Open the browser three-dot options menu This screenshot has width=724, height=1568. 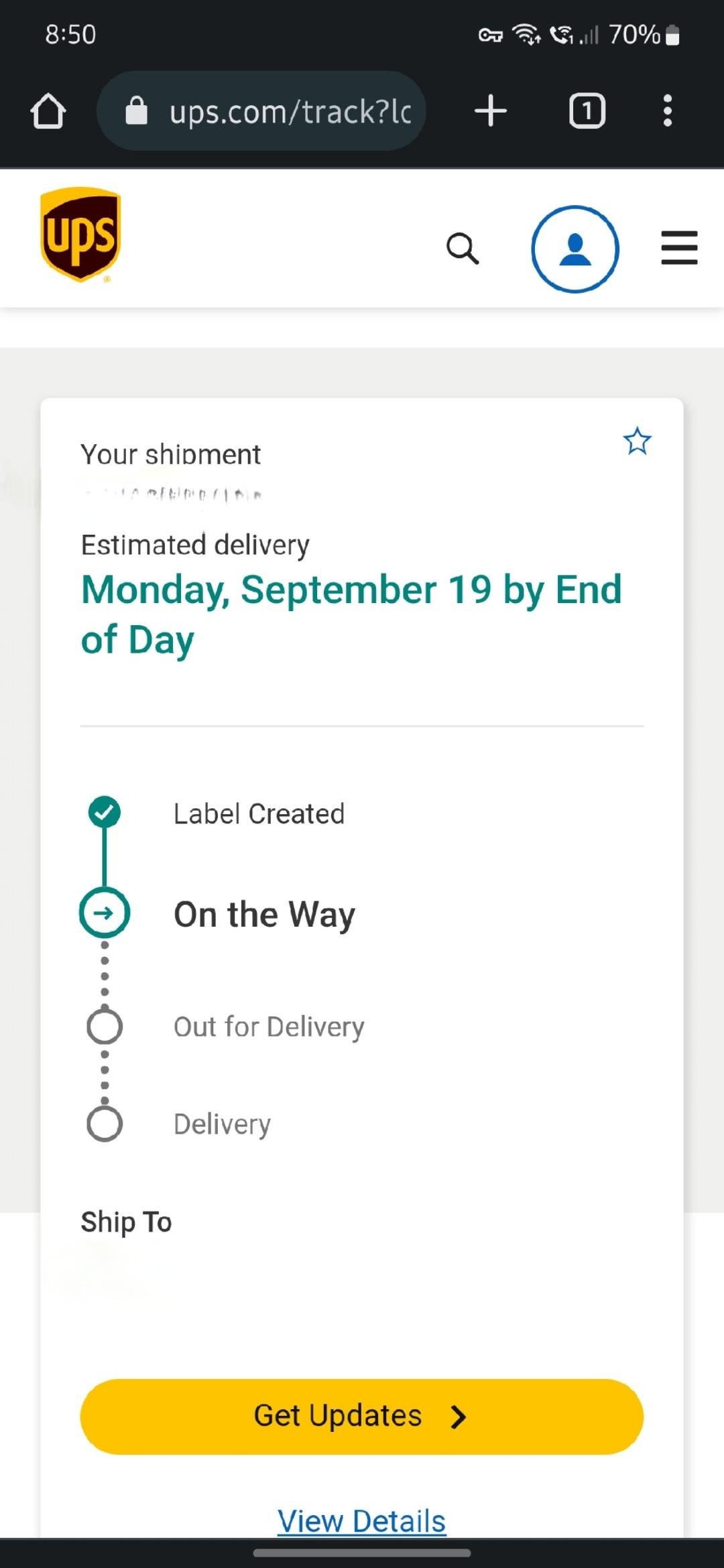667,111
